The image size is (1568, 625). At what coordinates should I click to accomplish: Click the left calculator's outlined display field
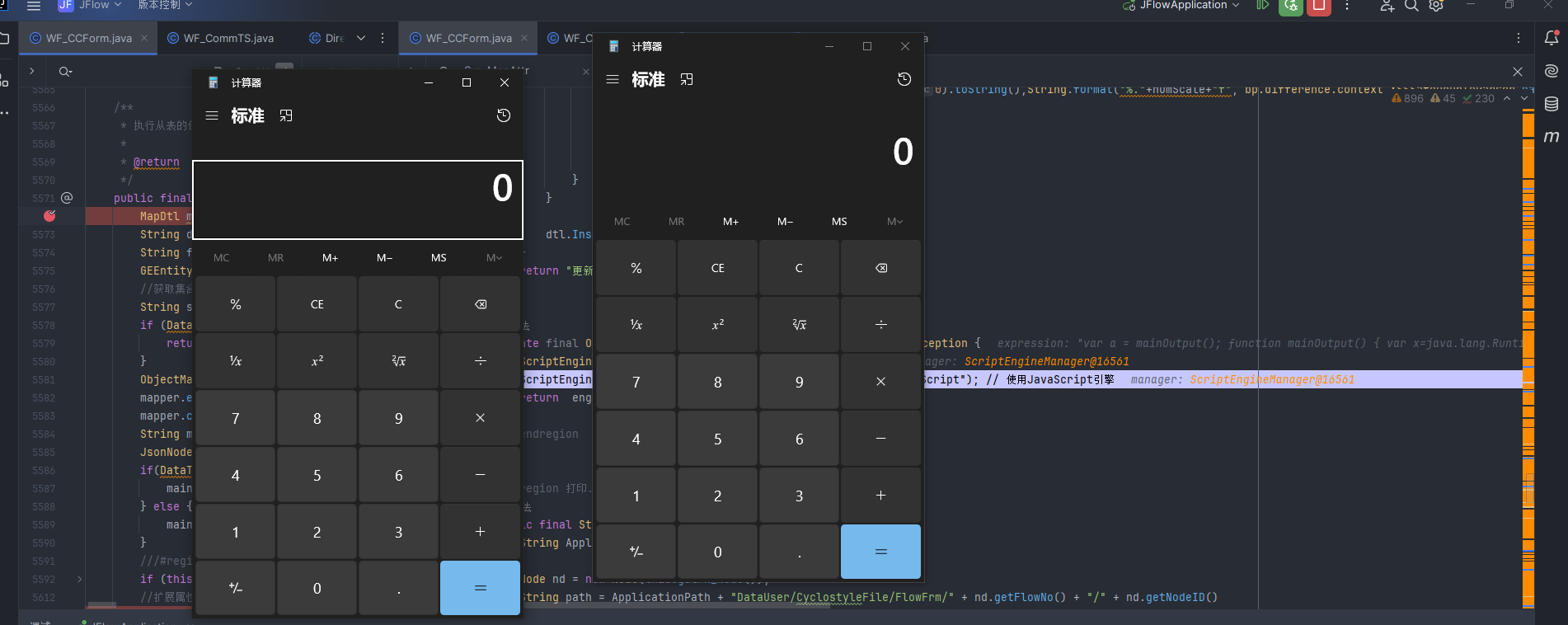click(x=358, y=200)
